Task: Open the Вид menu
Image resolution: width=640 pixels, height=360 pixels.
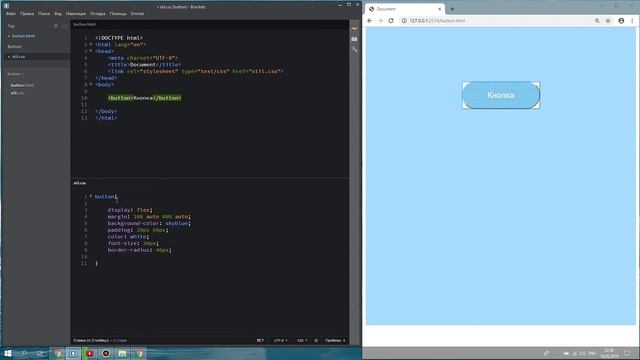Action: [58, 13]
